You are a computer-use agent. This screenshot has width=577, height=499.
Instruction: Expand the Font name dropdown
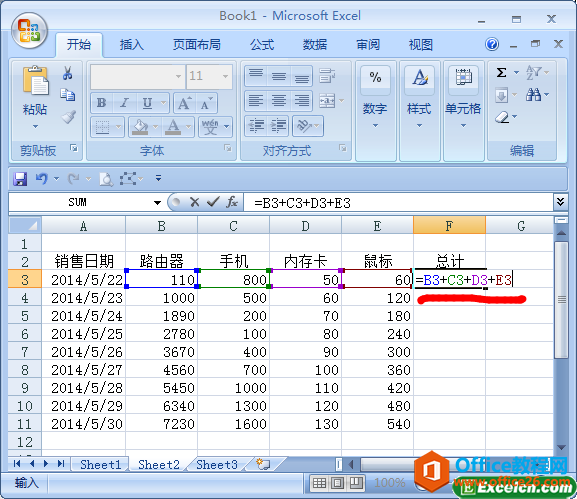point(178,77)
